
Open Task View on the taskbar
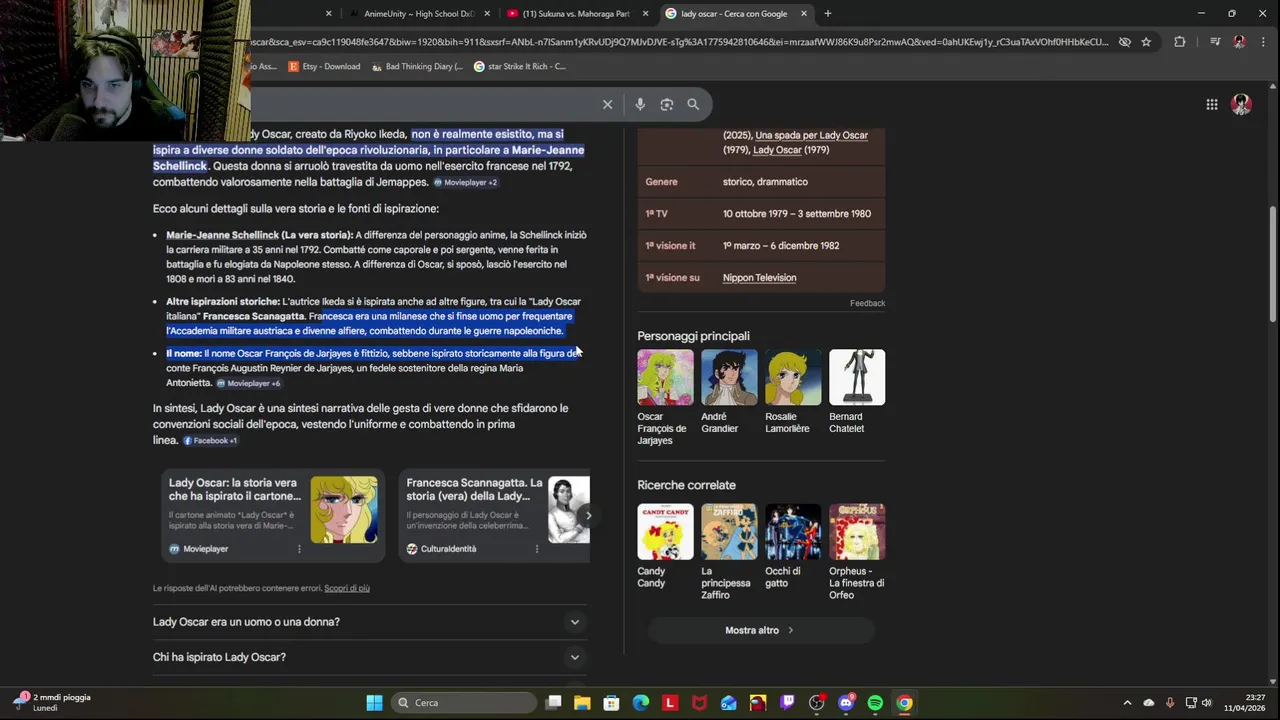pyautogui.click(x=554, y=703)
